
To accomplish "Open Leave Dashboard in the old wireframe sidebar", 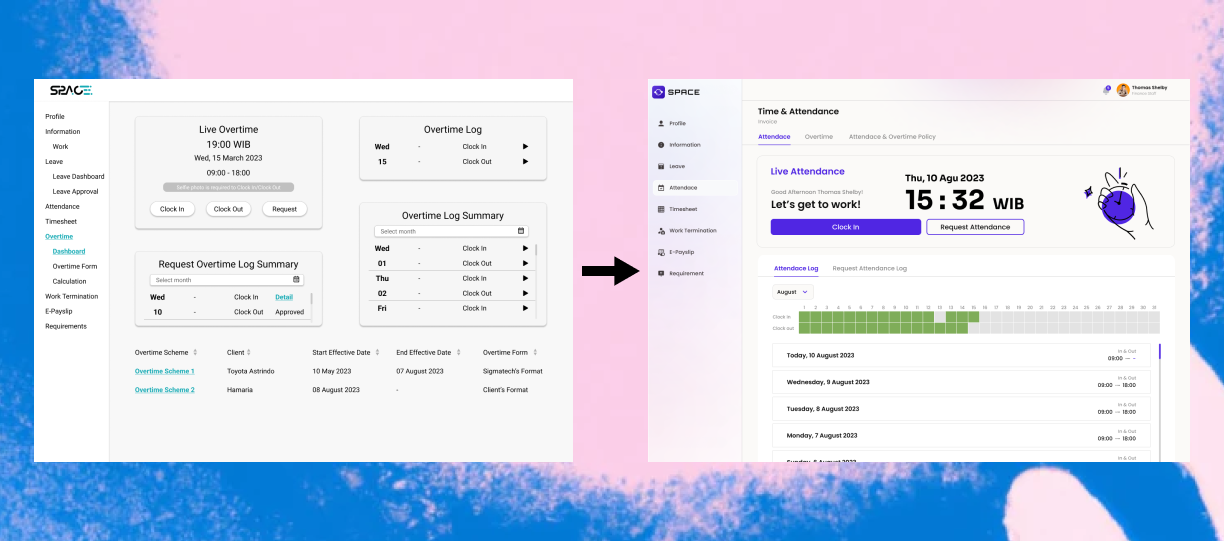I will [78, 177].
